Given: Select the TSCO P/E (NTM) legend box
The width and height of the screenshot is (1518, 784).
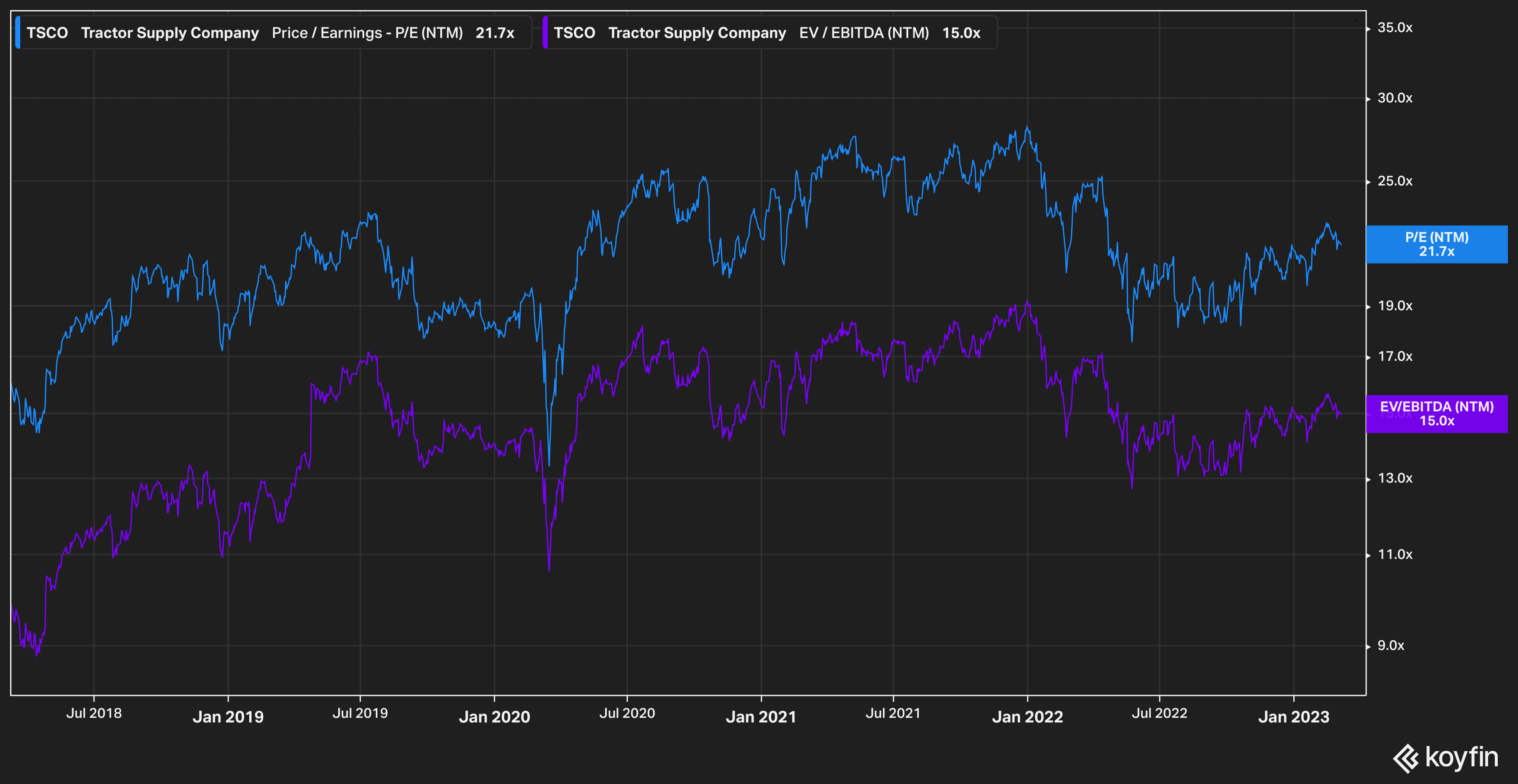Looking at the screenshot, I should coord(273,32).
